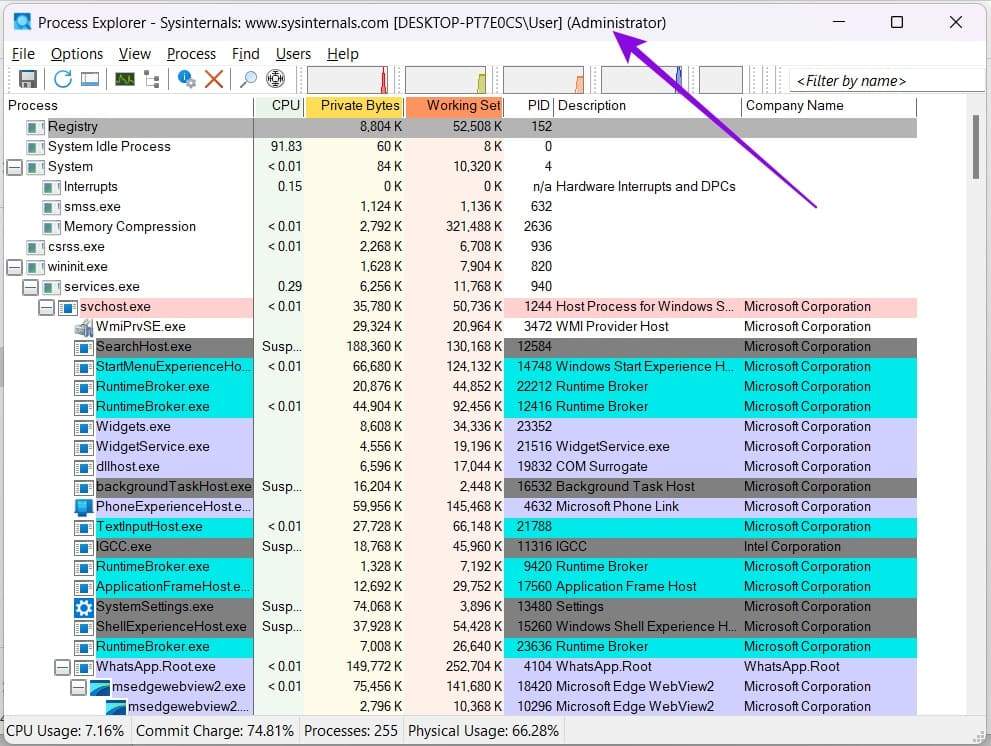Viewport: 991px width, 746px height.
Task: Click the IGCC.exe process icon
Action: (x=83, y=547)
